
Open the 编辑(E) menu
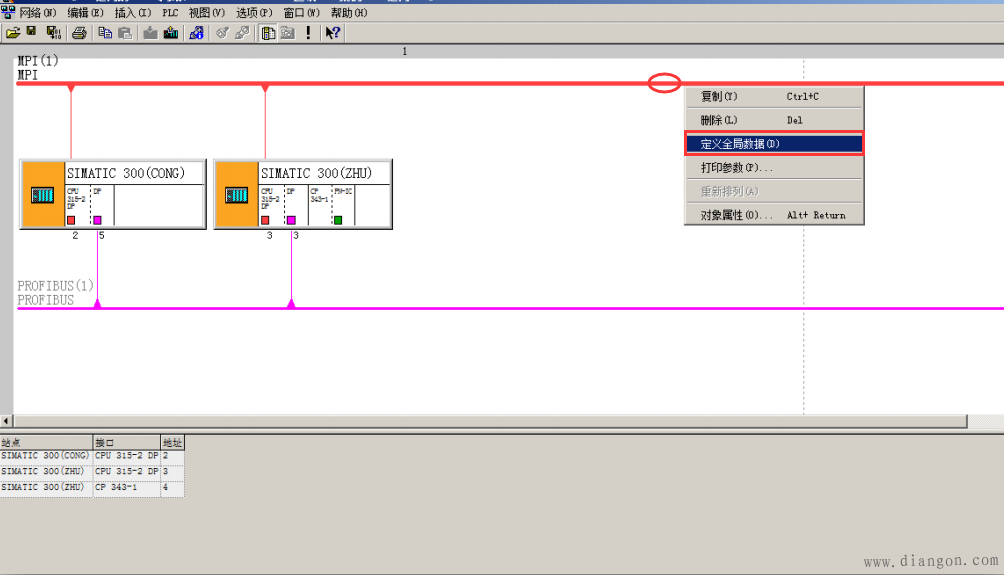(x=85, y=13)
